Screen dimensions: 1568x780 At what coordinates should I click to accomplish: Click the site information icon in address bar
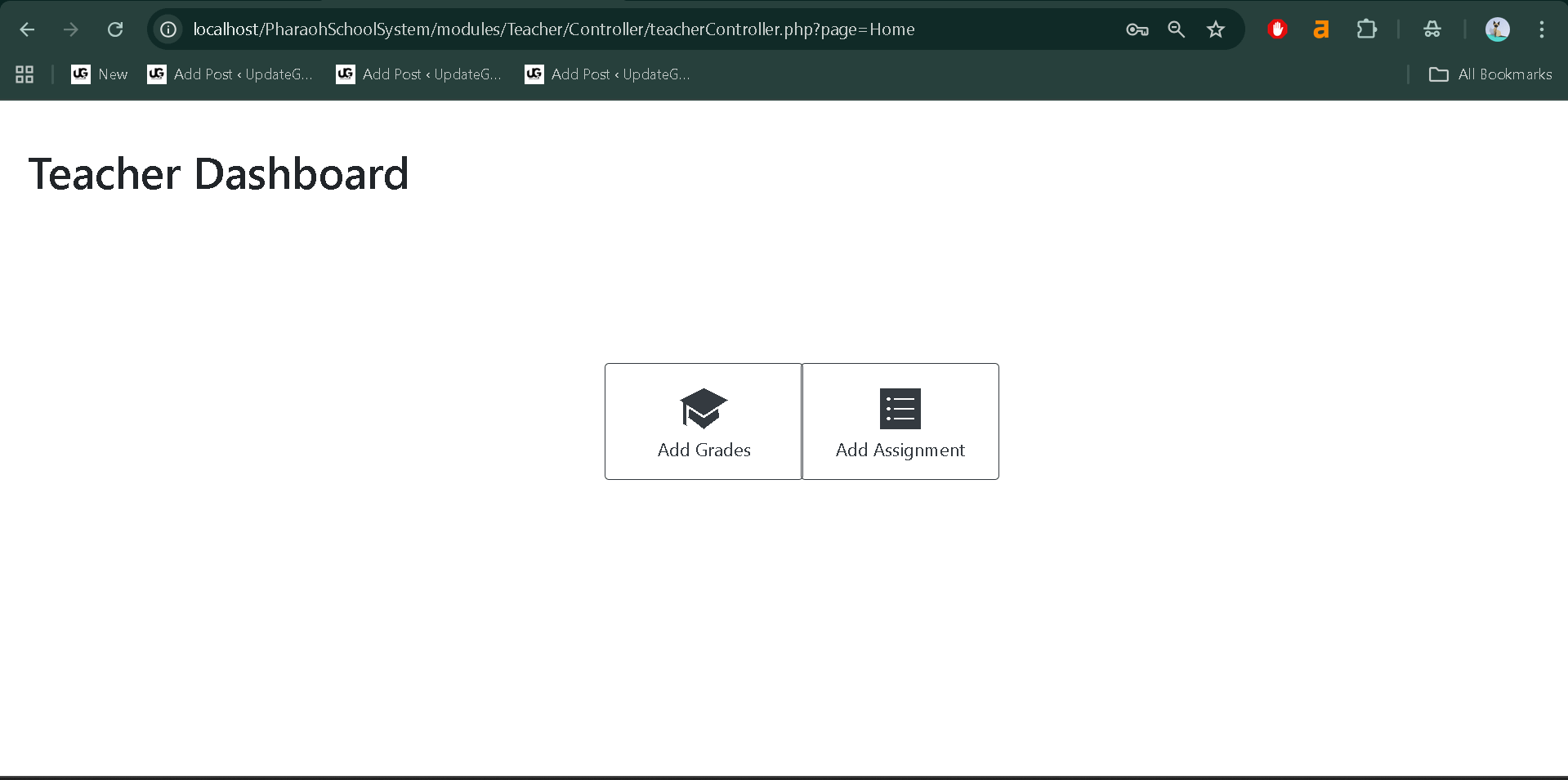tap(168, 29)
